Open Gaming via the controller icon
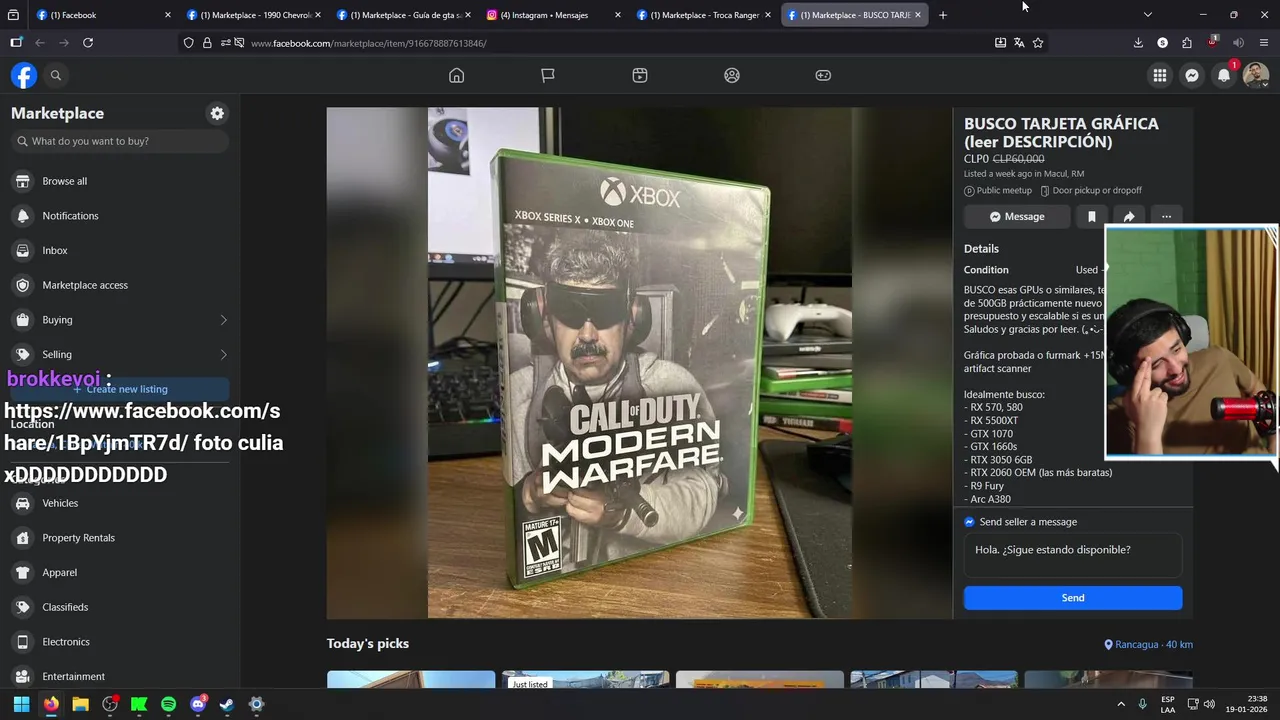The image size is (1280, 720). pyautogui.click(x=823, y=75)
